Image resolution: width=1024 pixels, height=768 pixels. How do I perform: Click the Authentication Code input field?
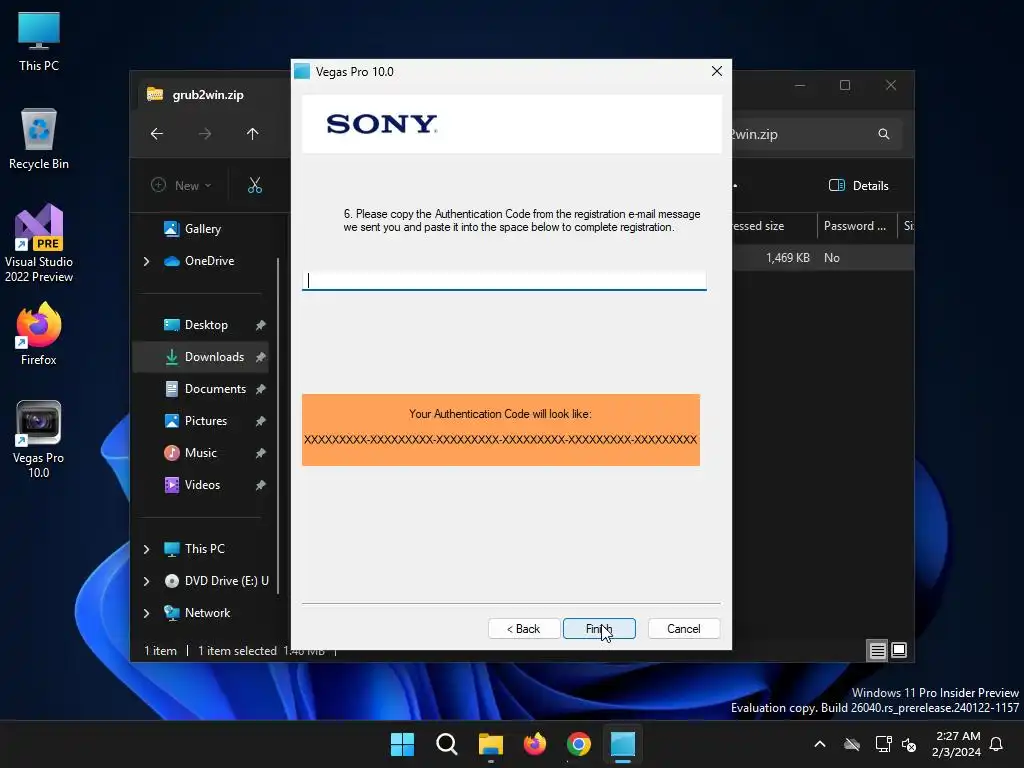[504, 280]
